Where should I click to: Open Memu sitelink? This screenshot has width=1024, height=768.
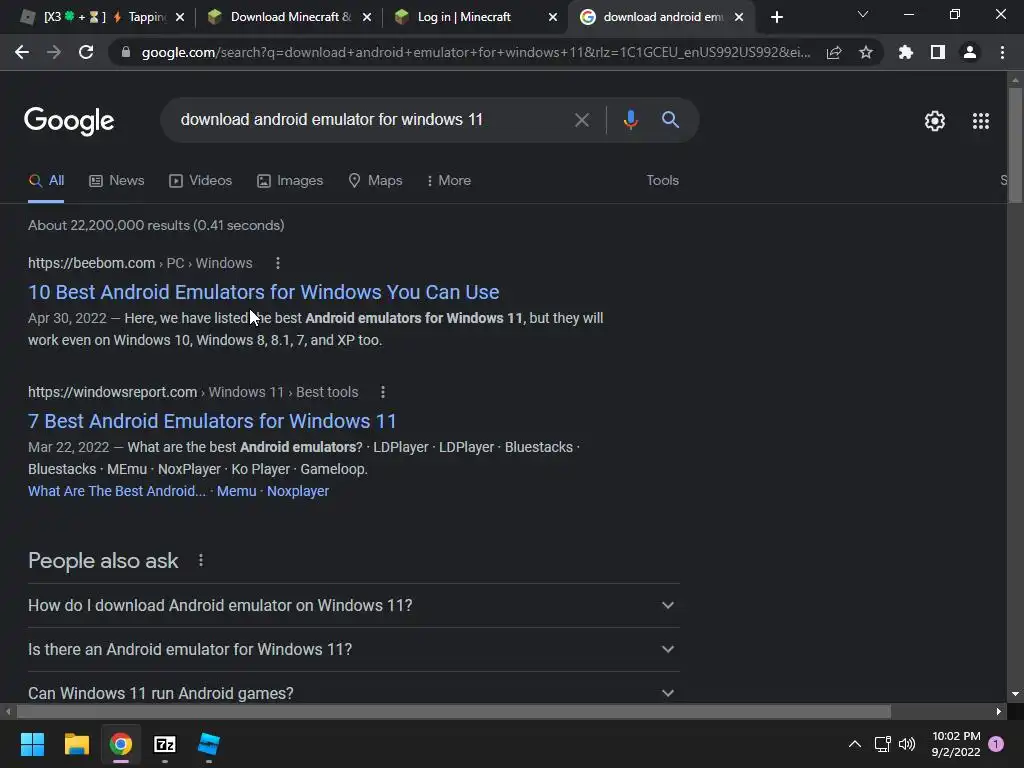pyautogui.click(x=236, y=491)
